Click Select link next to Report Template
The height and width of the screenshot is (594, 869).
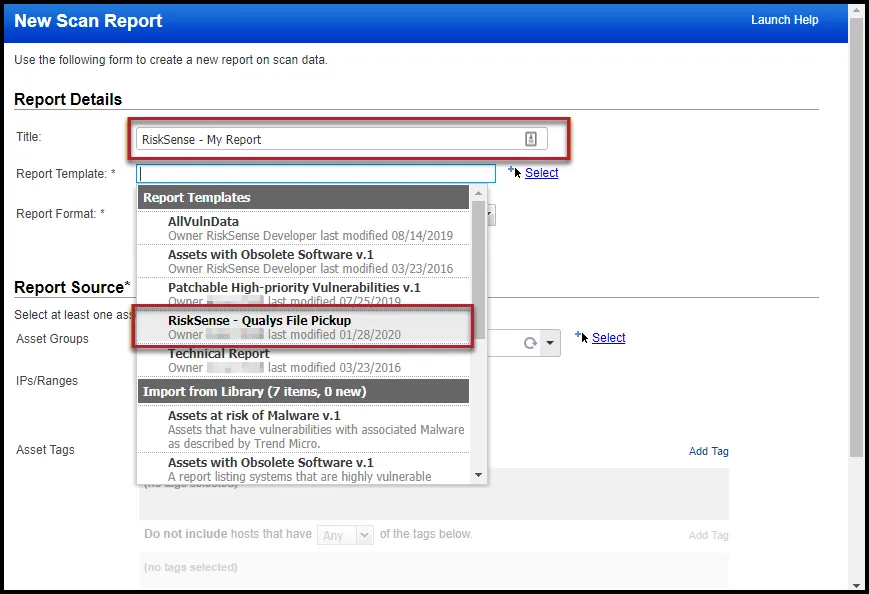pyautogui.click(x=541, y=173)
